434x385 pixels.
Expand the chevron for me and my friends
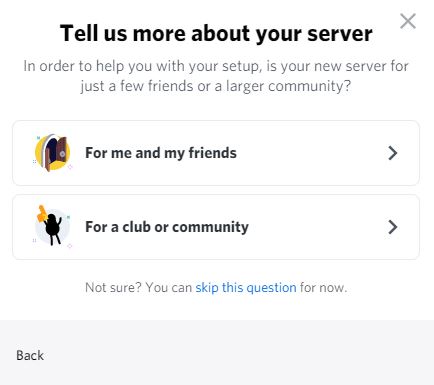393,153
